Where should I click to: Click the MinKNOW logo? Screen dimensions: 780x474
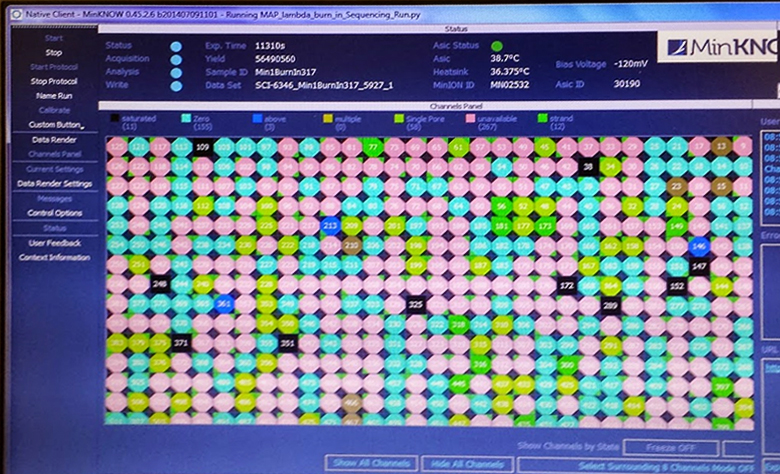(718, 47)
